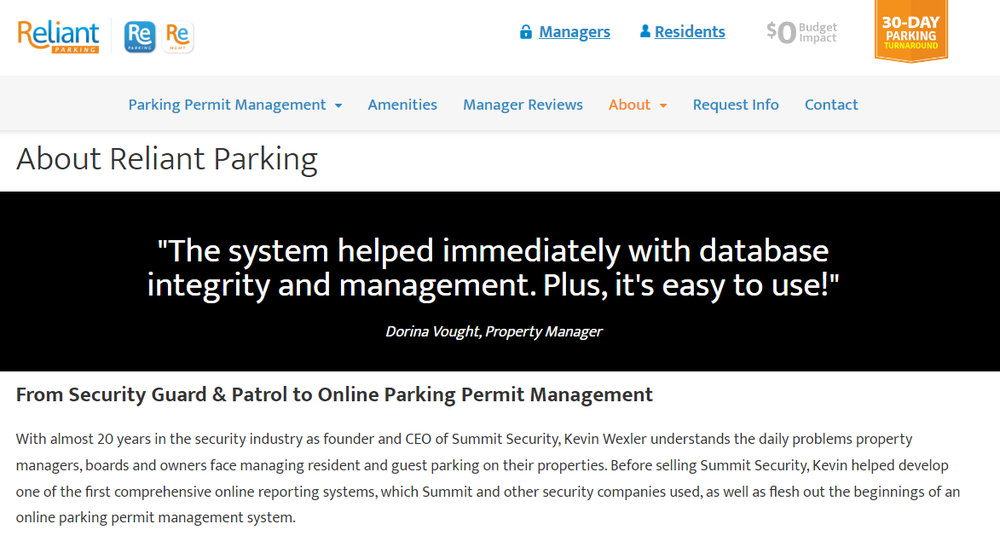Expand the About dropdown arrow
The width and height of the screenshot is (1000, 534).
coord(663,106)
